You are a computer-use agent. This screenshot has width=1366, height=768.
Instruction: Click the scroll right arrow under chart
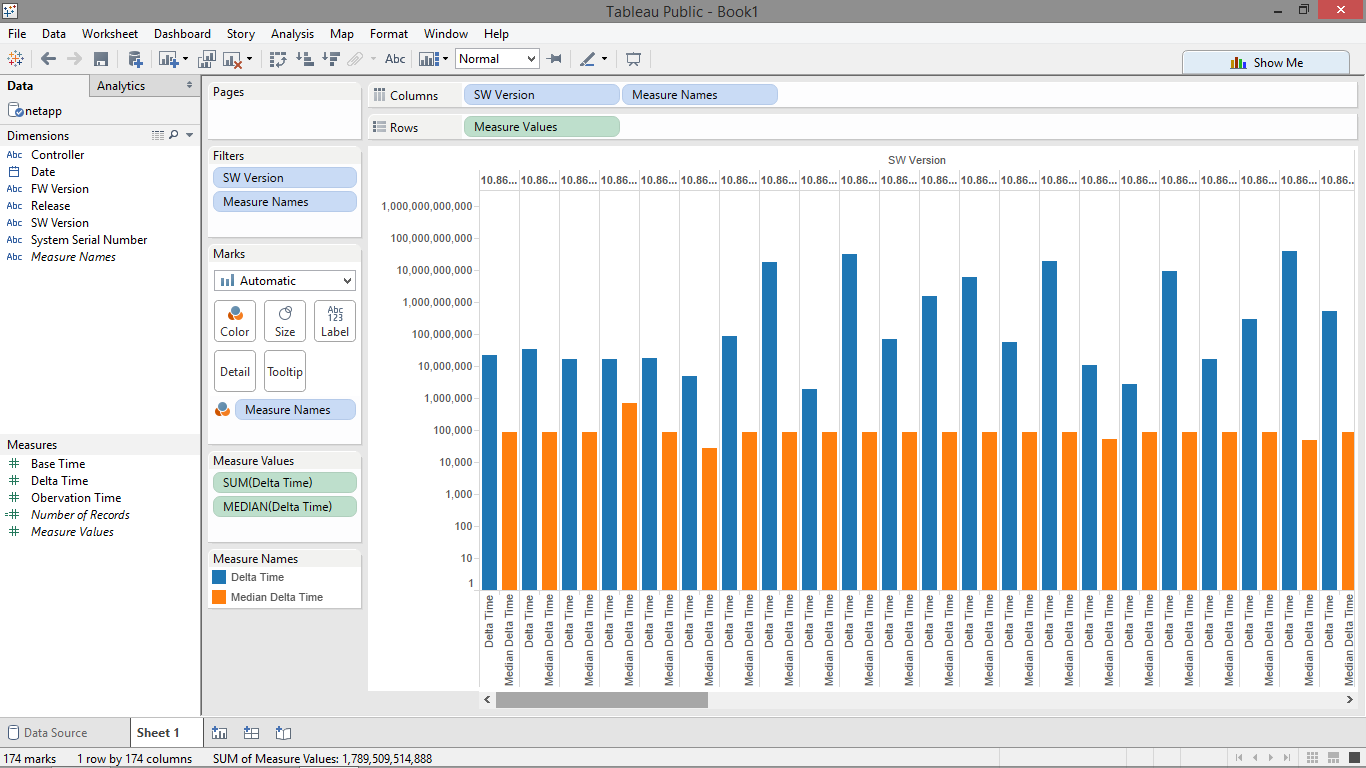click(x=1348, y=700)
